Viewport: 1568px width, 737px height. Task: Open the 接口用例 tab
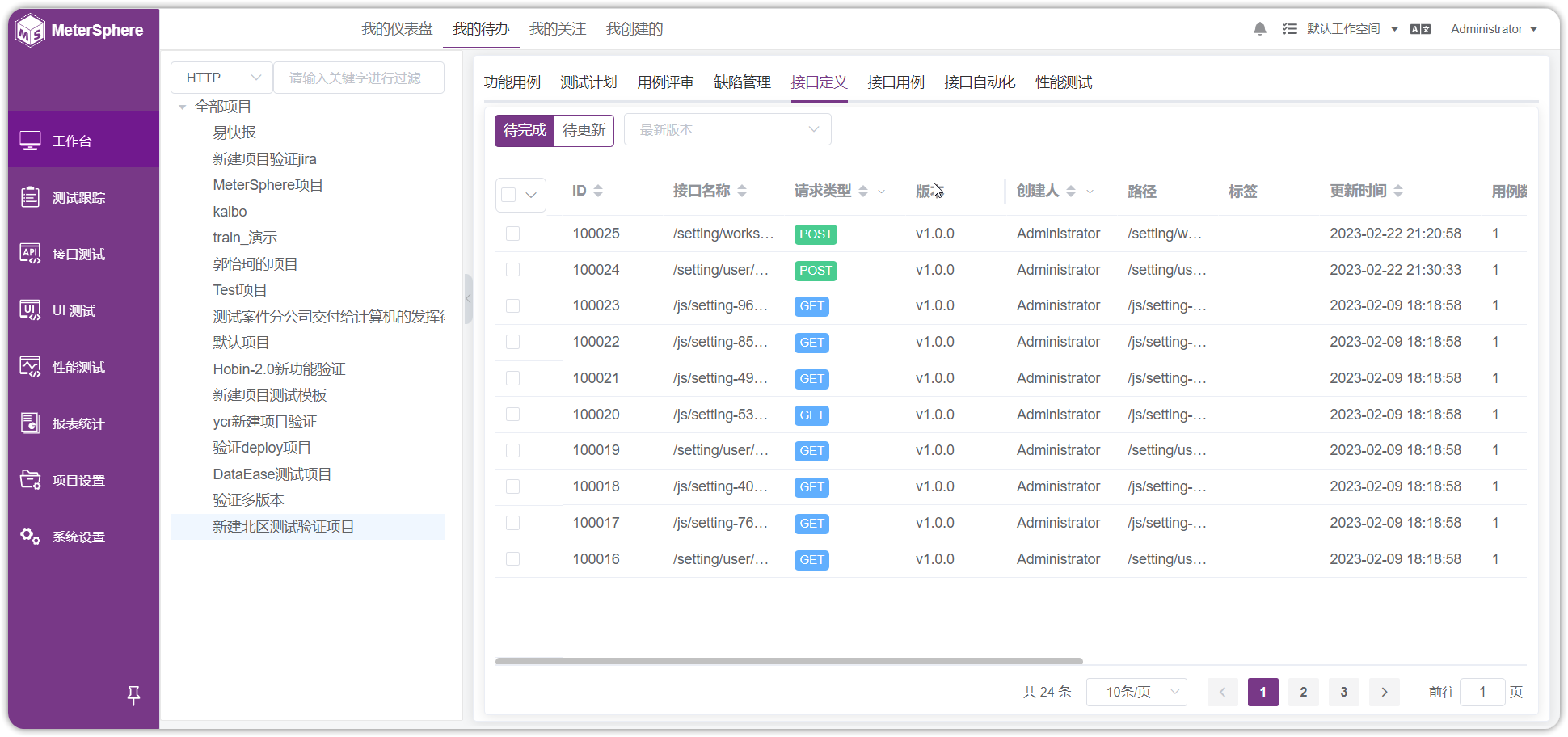pyautogui.click(x=896, y=82)
